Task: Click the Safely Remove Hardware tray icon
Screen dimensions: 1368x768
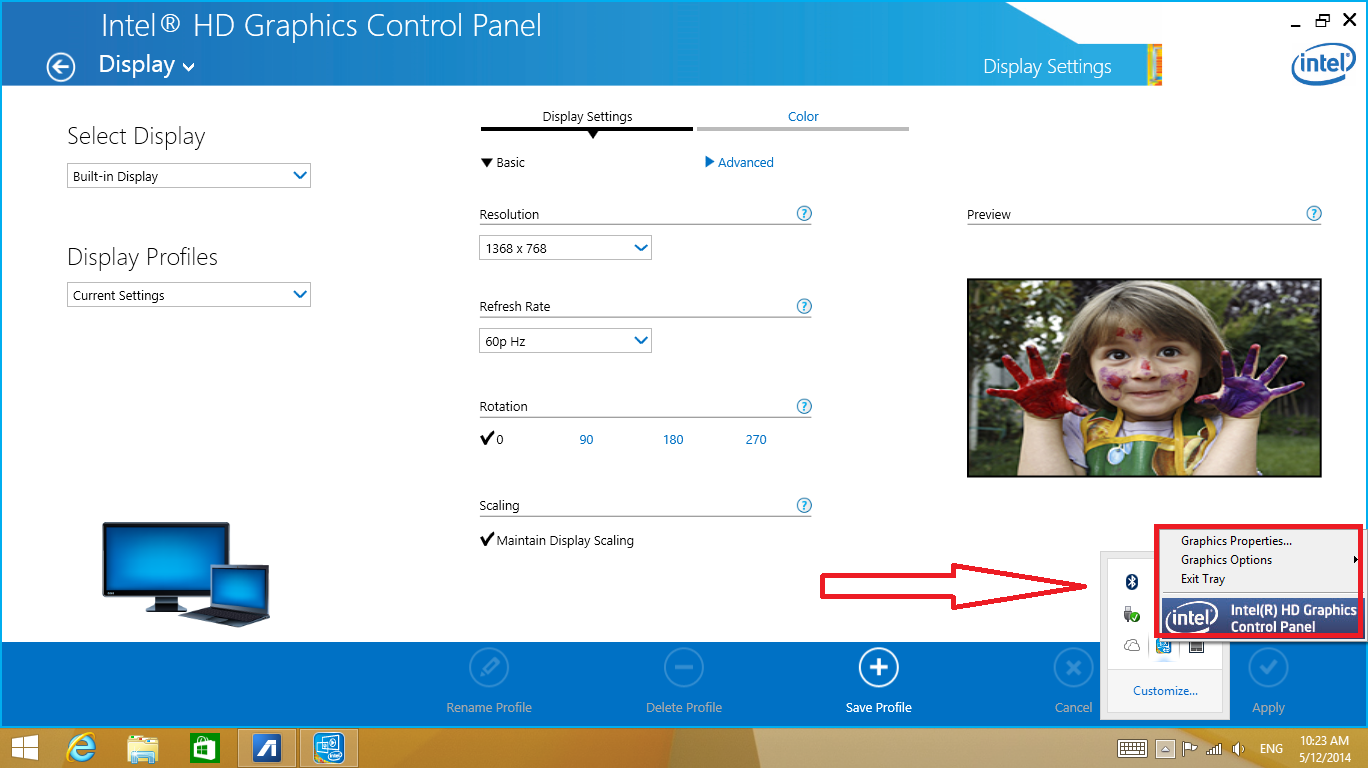Action: [1132, 614]
